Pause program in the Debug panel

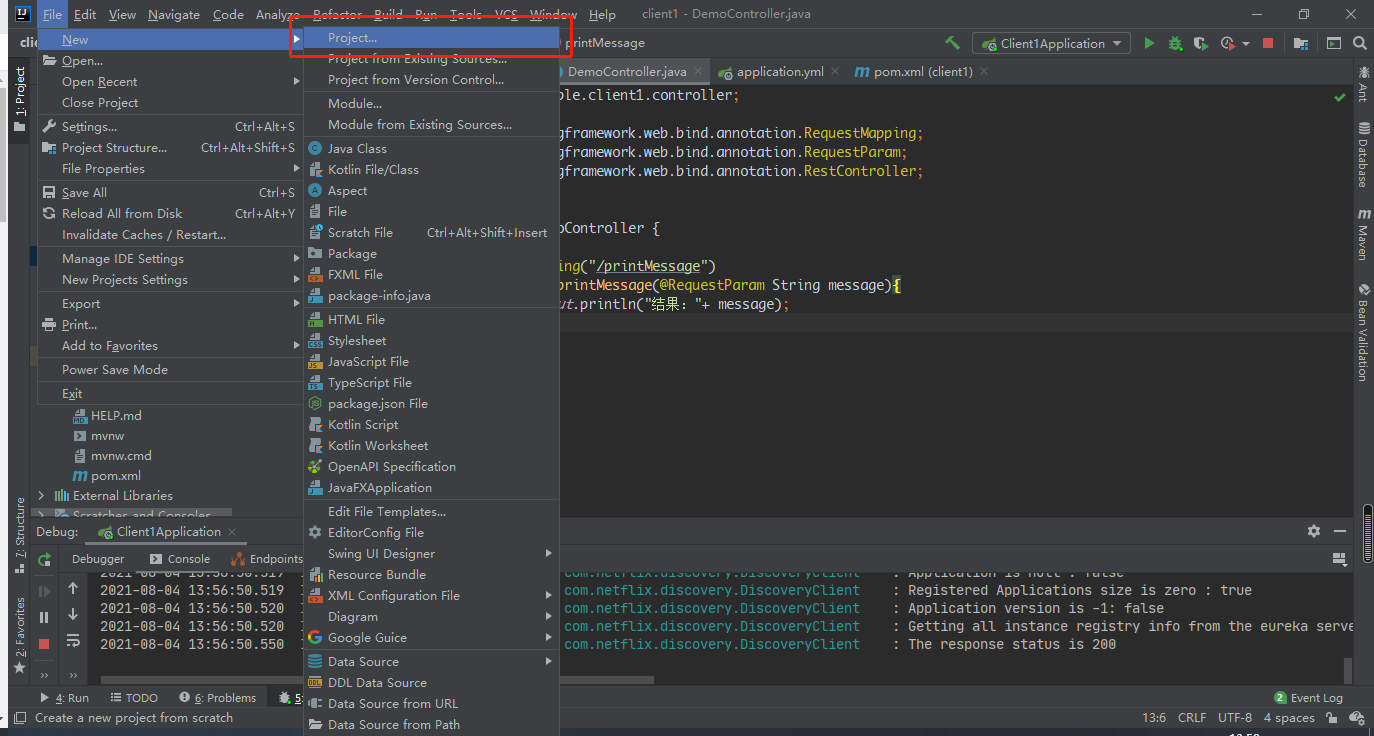[44, 618]
